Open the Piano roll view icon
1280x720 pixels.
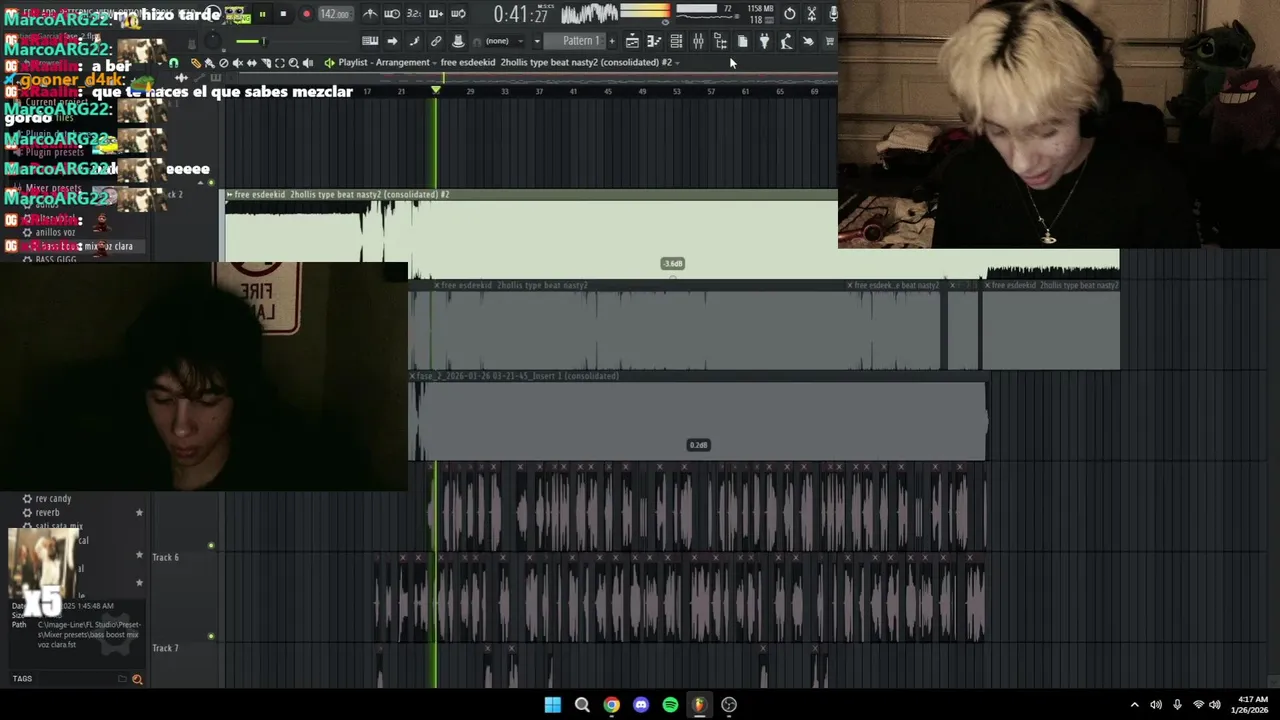(654, 41)
